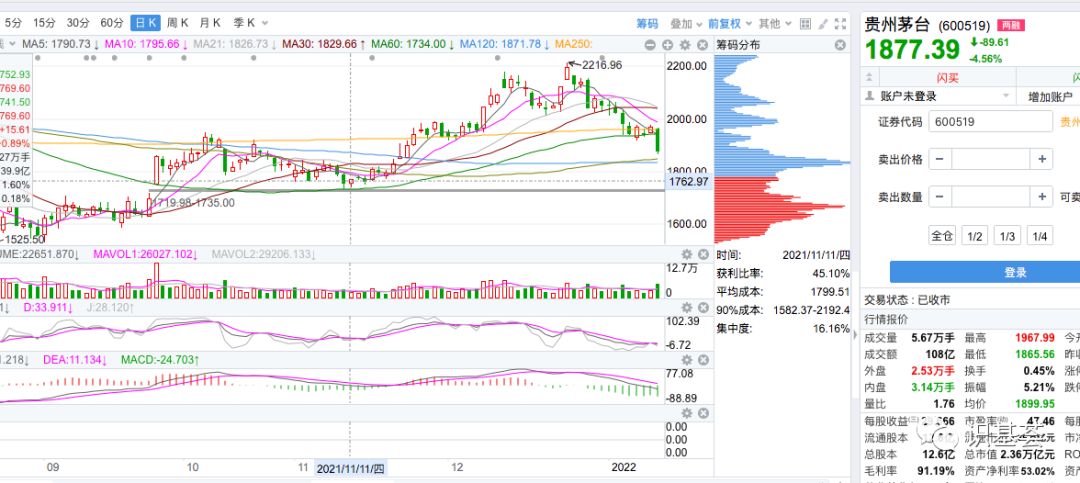
Task: Decrease the 卖出价格 value
Action: (x=940, y=160)
